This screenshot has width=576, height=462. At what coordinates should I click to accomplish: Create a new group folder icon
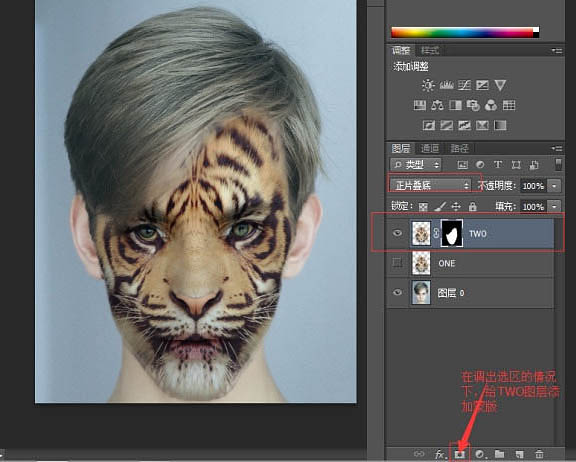click(499, 454)
